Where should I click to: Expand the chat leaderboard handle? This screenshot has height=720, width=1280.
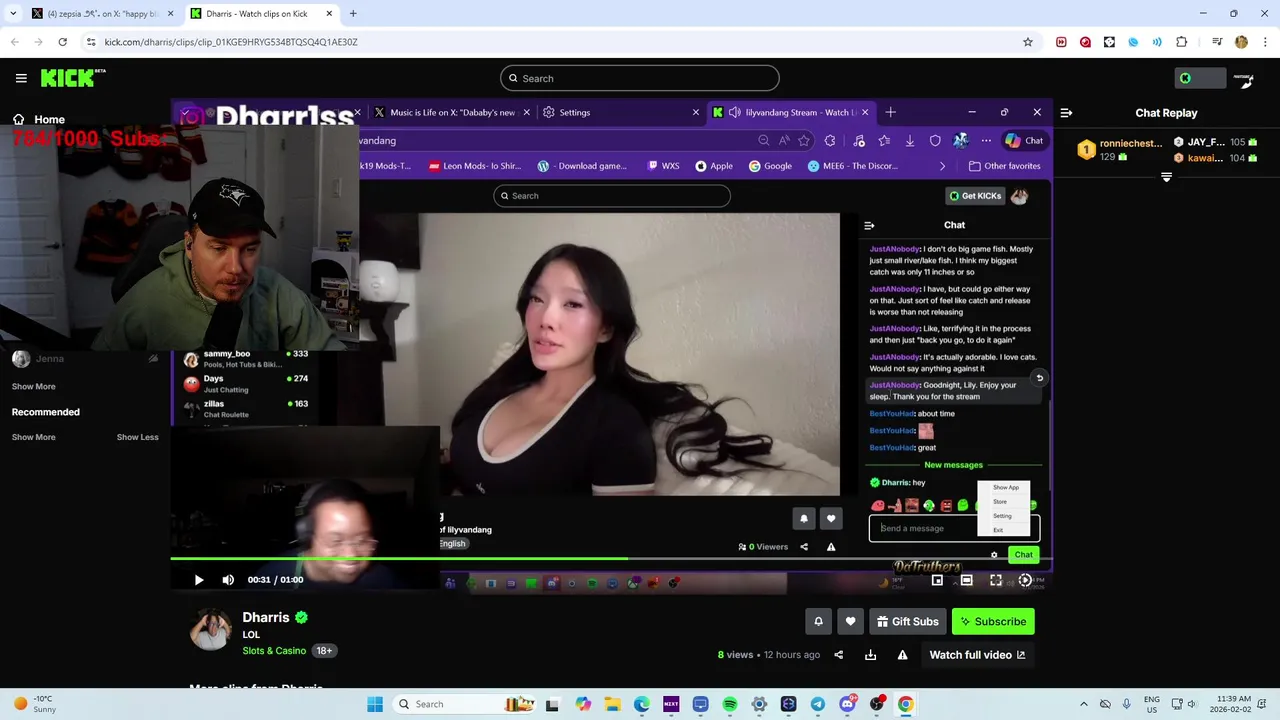(x=1166, y=177)
